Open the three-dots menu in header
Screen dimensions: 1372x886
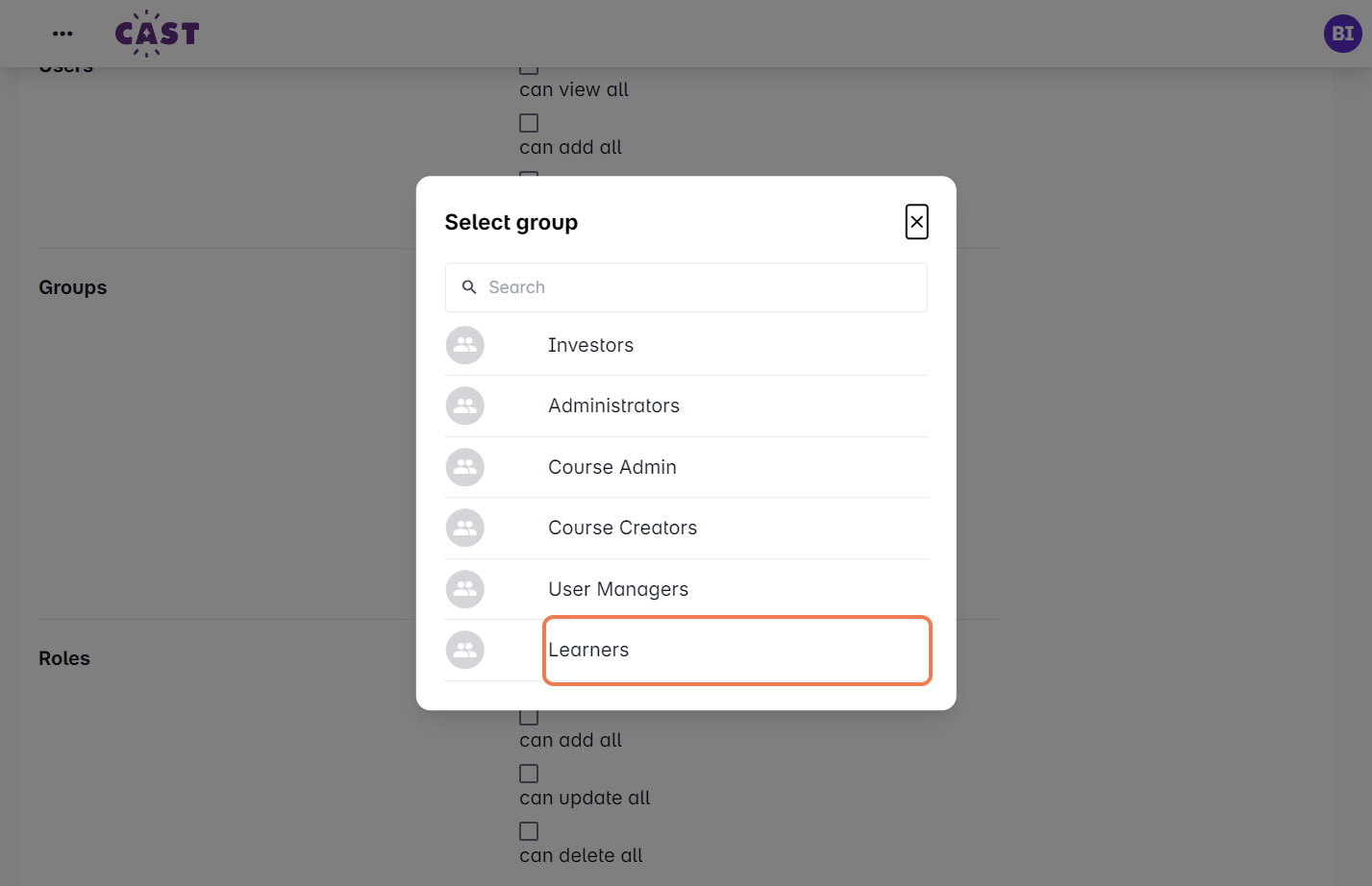[62, 34]
